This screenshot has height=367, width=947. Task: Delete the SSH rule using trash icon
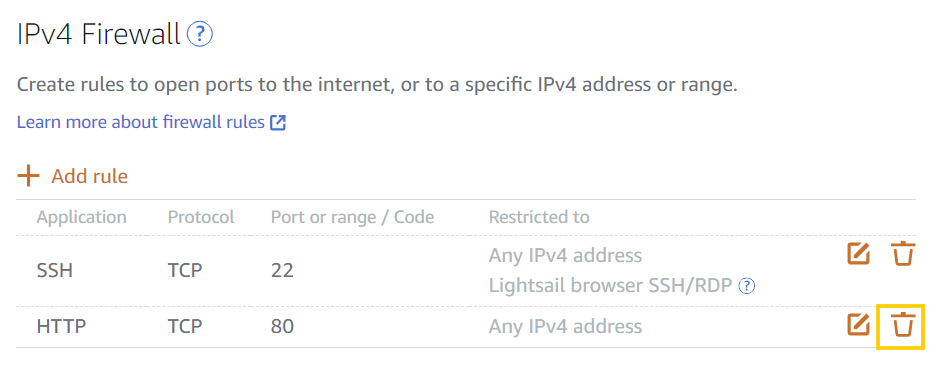point(904,254)
